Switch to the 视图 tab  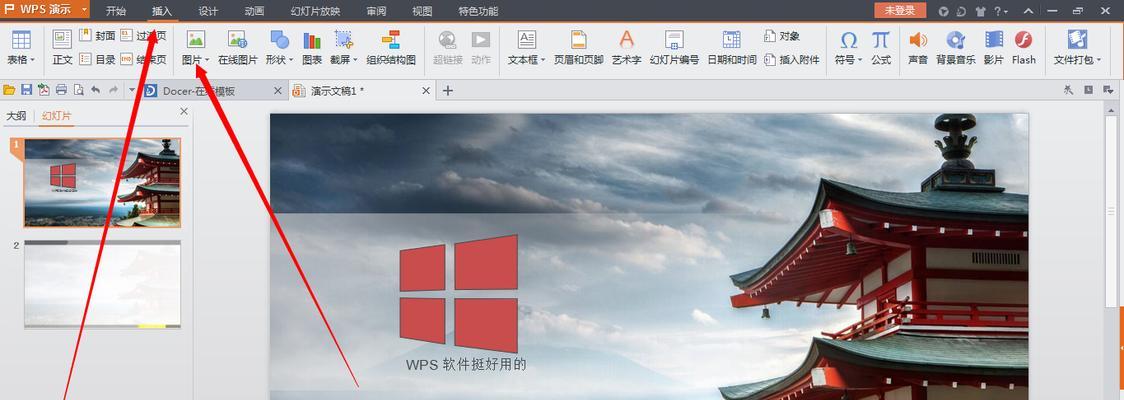(x=422, y=11)
